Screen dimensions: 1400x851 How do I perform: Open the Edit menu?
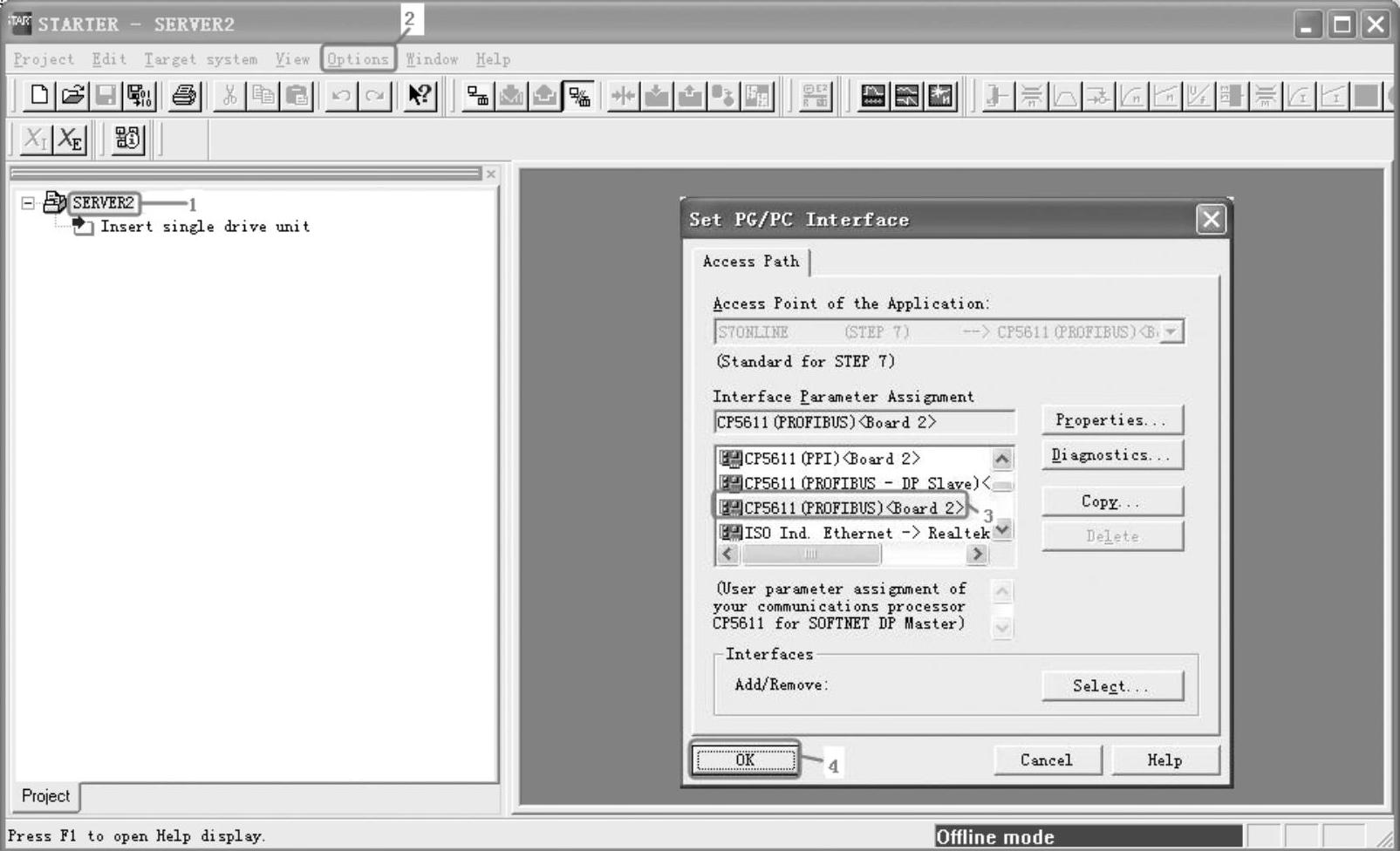109,59
